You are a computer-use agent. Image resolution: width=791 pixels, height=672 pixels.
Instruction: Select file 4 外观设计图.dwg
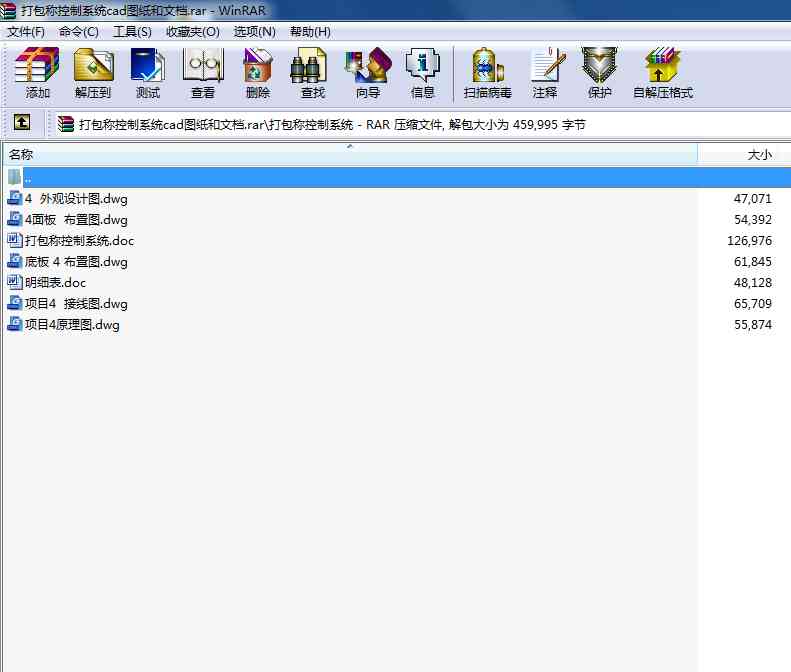click(76, 198)
